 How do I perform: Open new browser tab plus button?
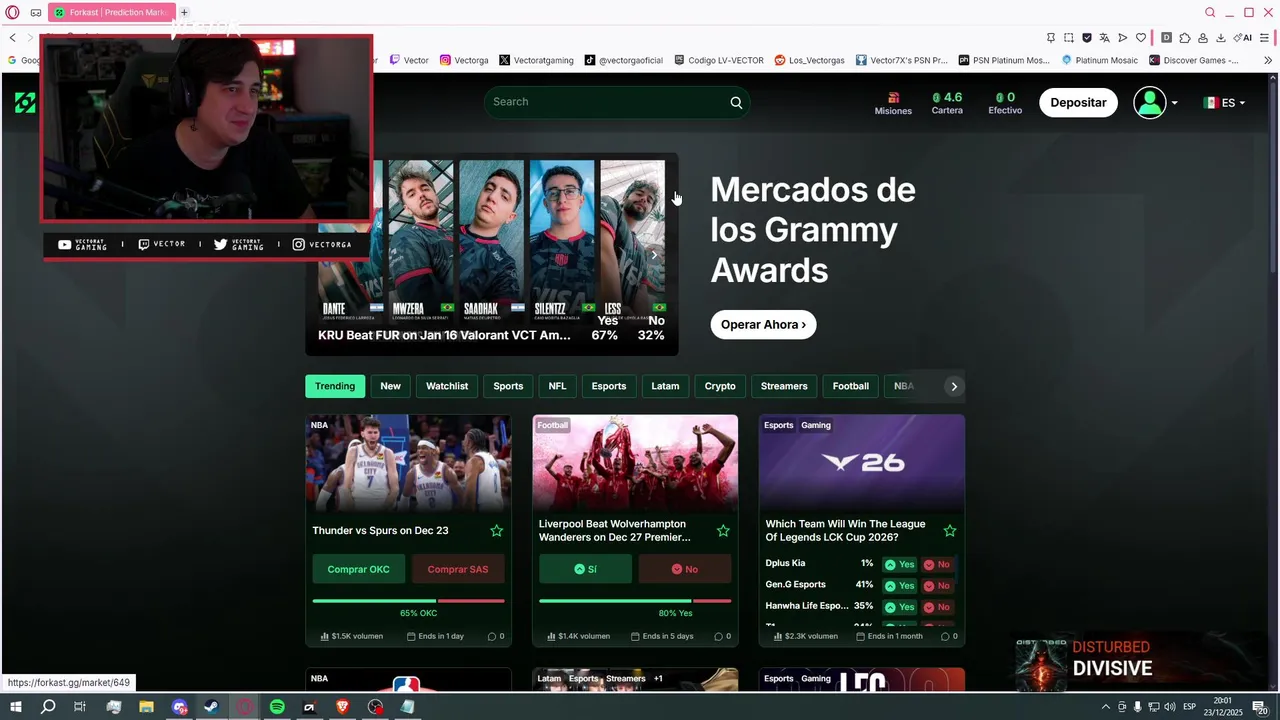pyautogui.click(x=184, y=12)
